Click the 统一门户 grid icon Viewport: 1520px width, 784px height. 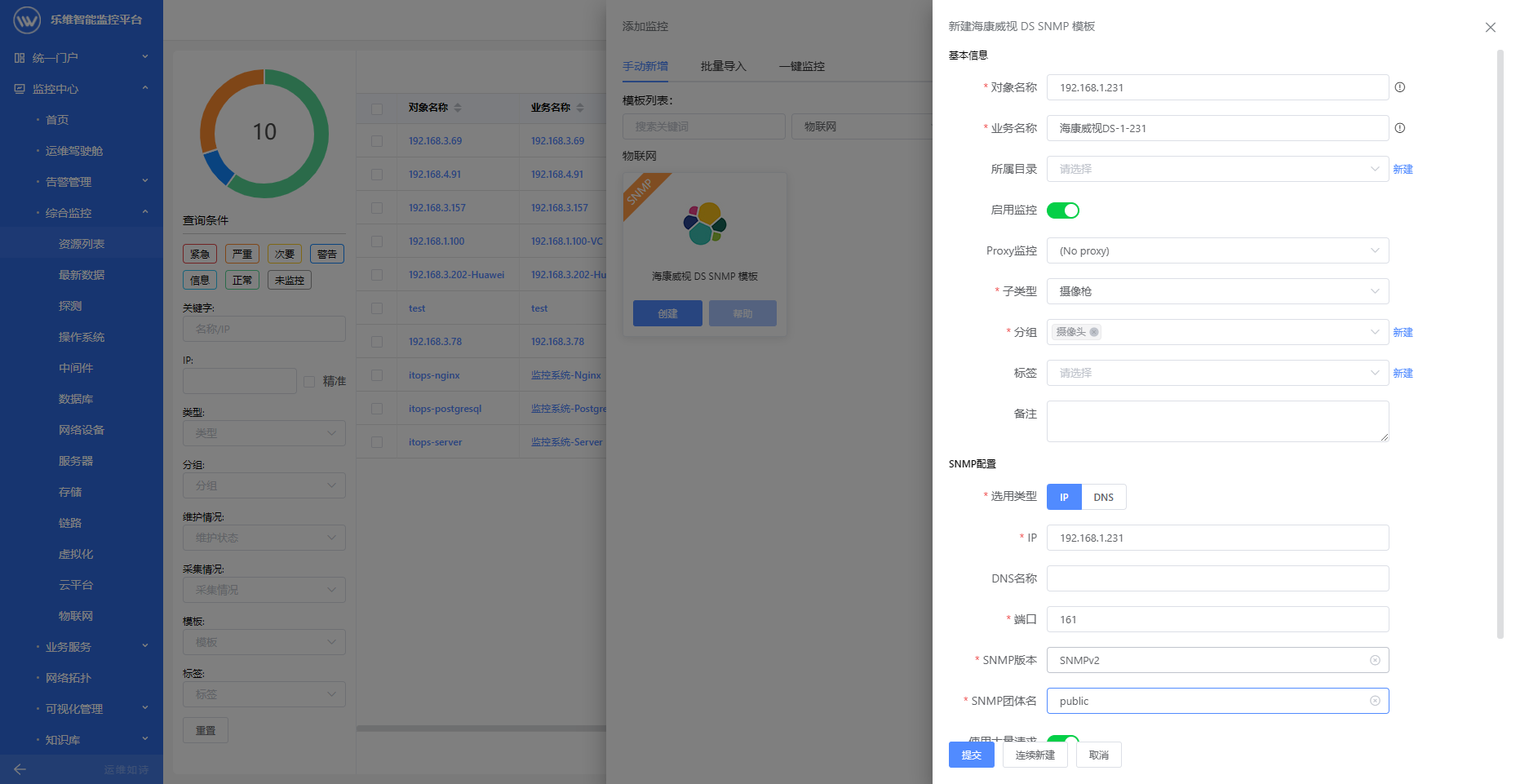[x=20, y=58]
